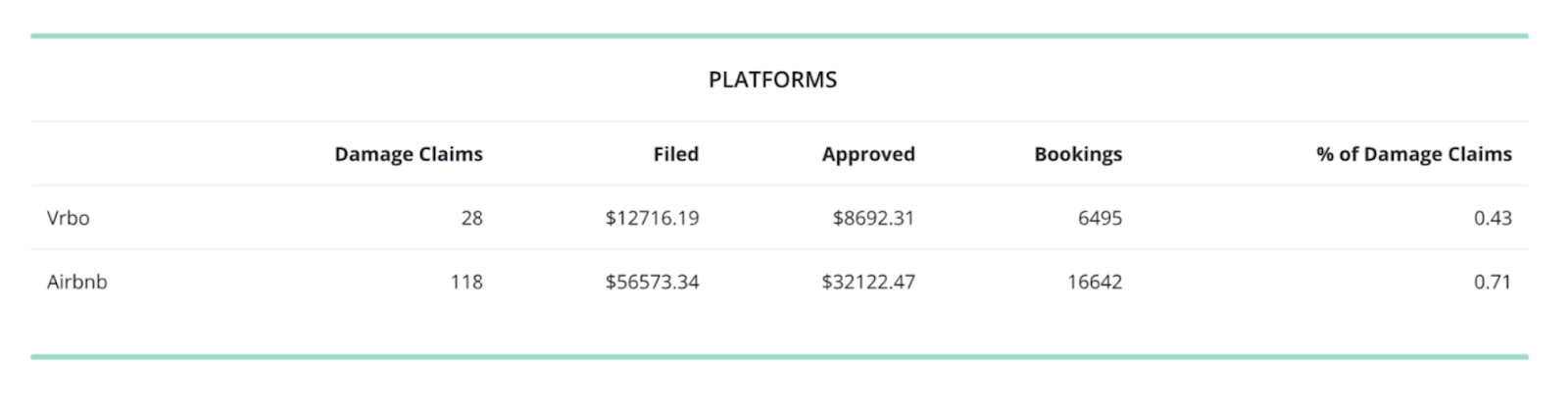Click the bottom teal divider line
The height and width of the screenshot is (413, 1568).
pyautogui.click(x=779, y=356)
